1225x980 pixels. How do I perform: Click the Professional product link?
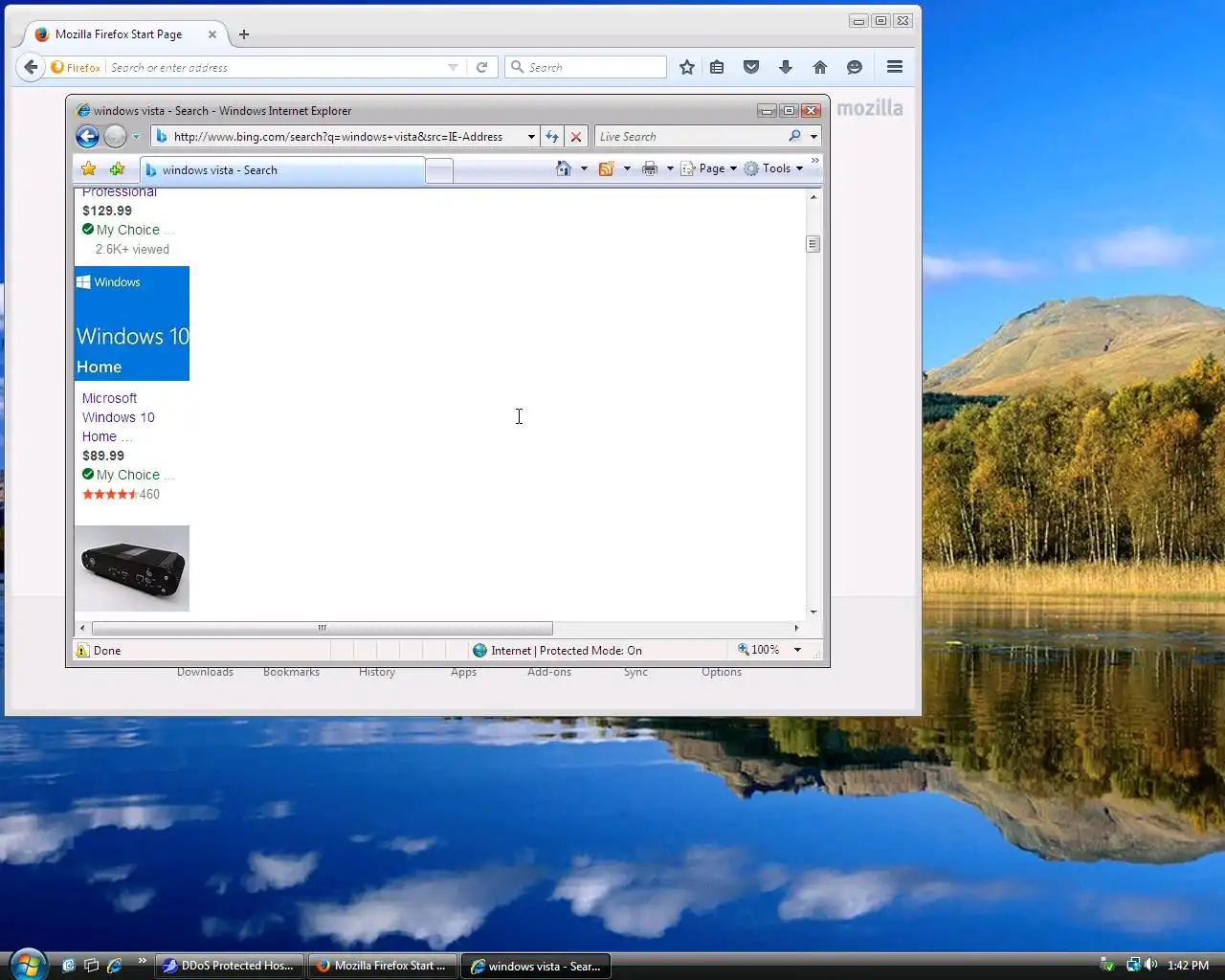click(119, 192)
